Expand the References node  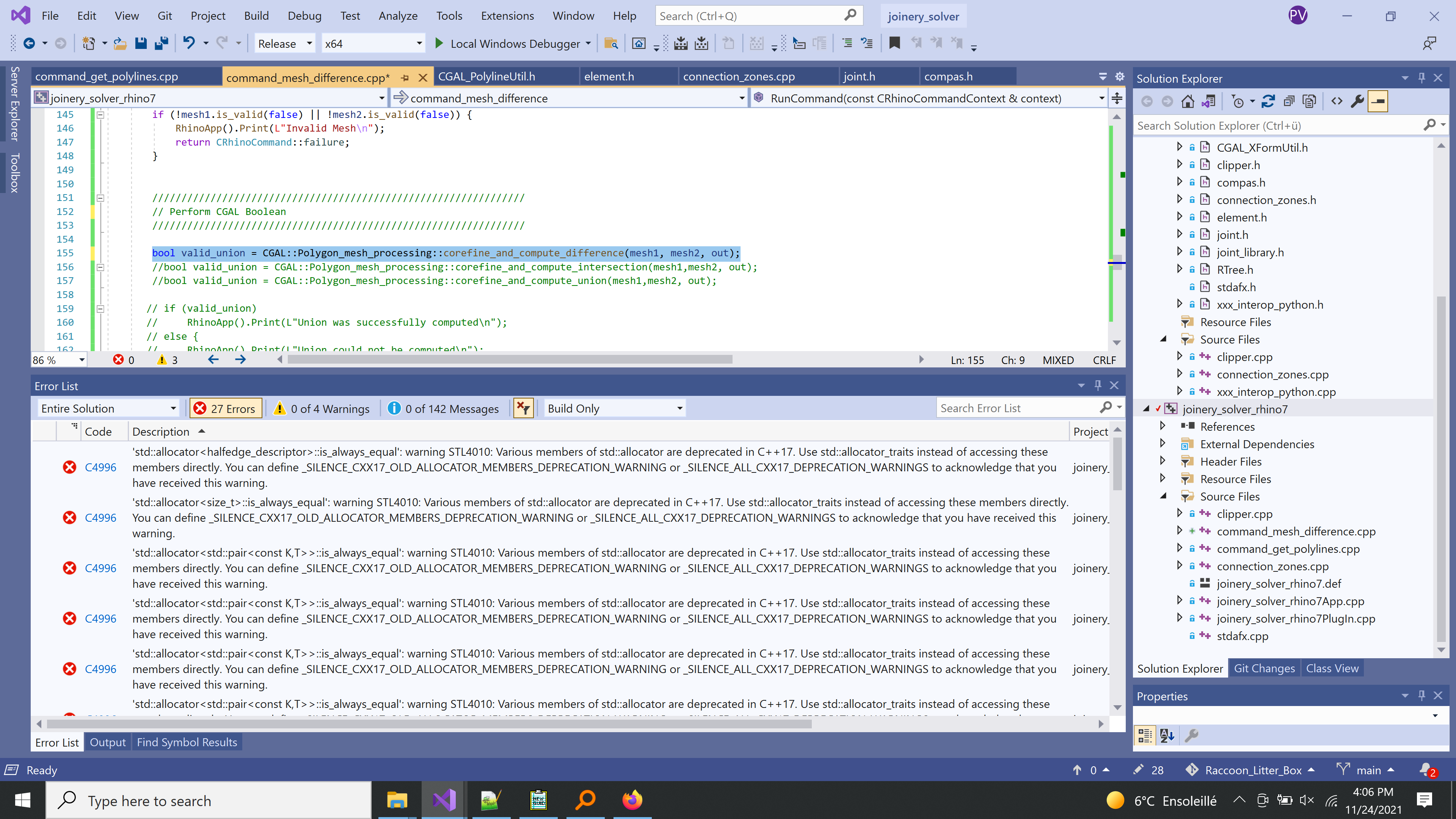tap(1163, 425)
